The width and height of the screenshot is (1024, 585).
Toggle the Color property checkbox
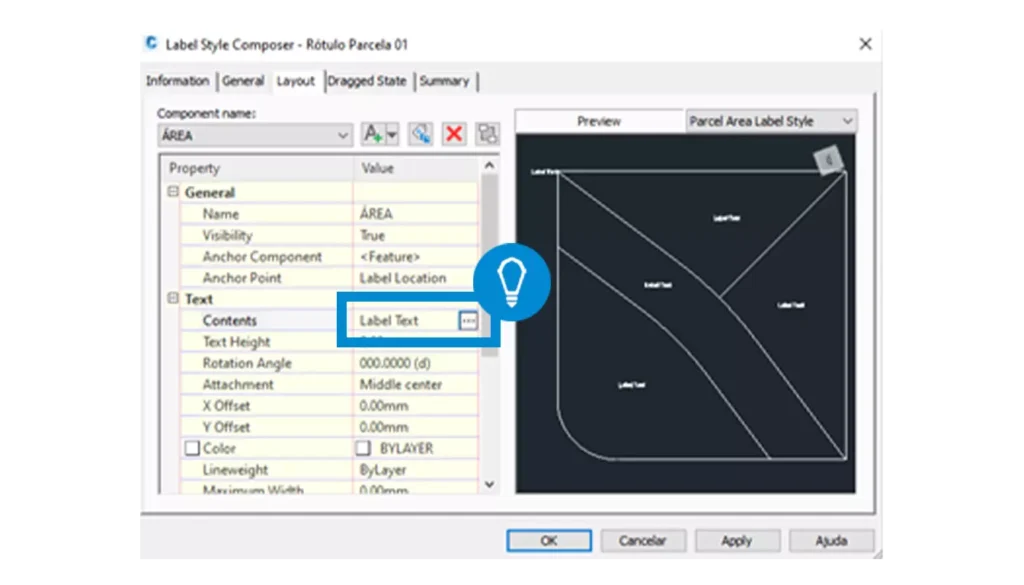tap(192, 449)
